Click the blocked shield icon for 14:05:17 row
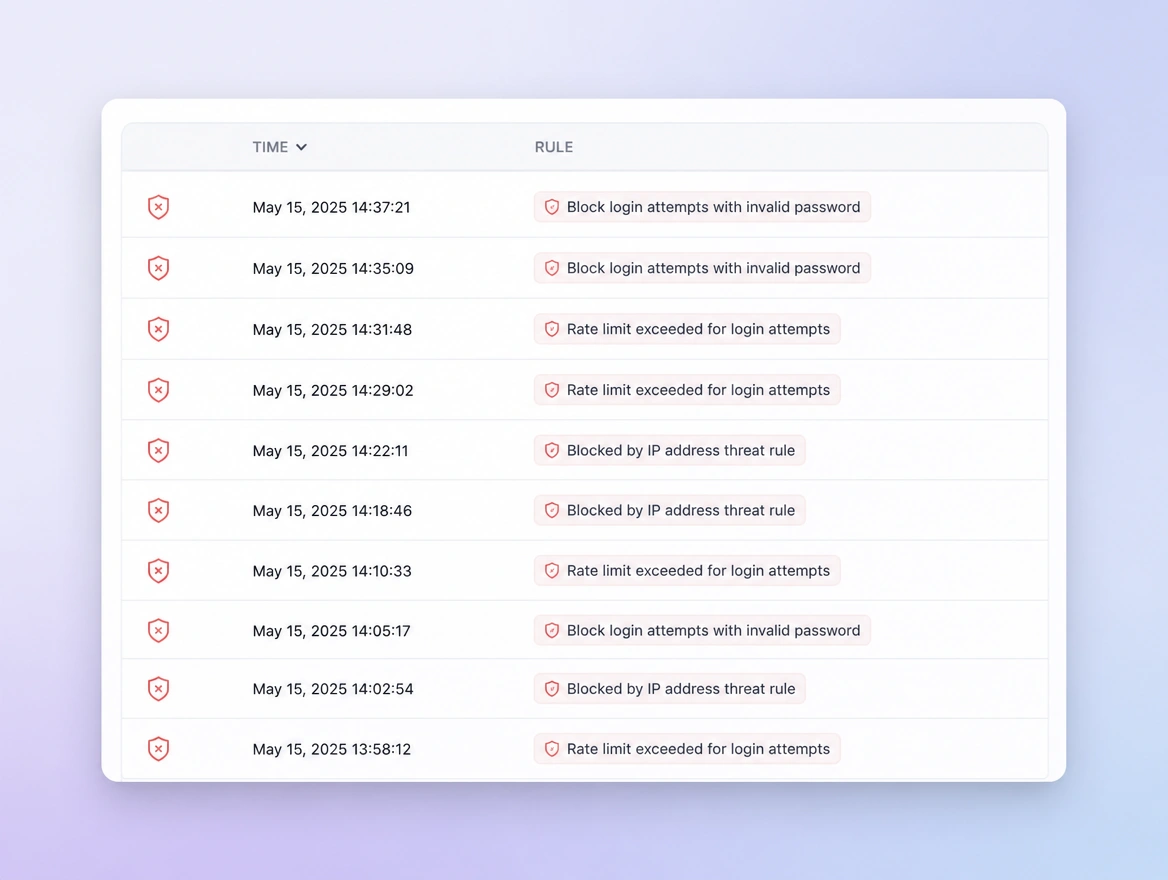The width and height of the screenshot is (1168, 880). click(x=158, y=630)
